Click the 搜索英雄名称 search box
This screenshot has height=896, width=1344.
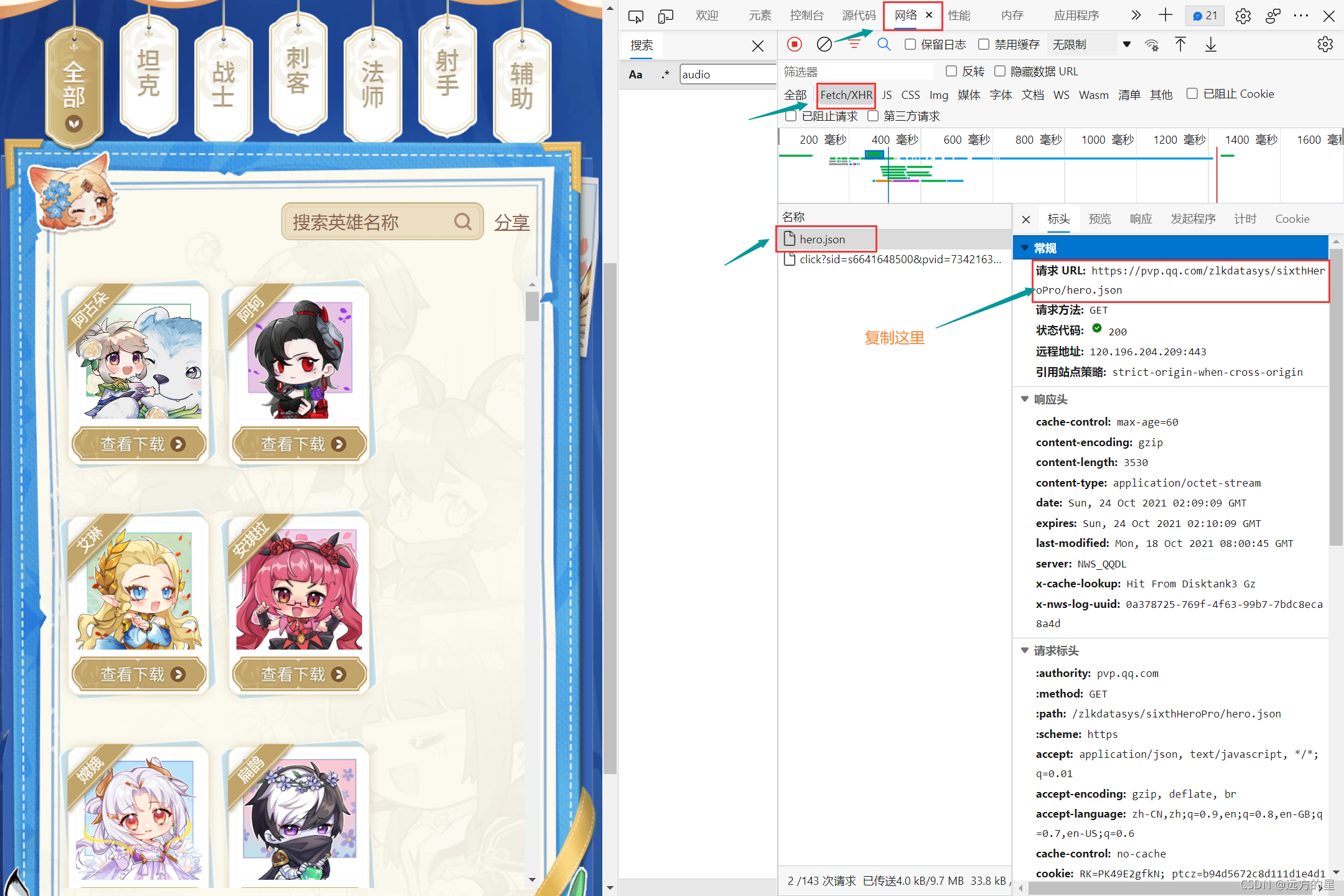(x=382, y=222)
